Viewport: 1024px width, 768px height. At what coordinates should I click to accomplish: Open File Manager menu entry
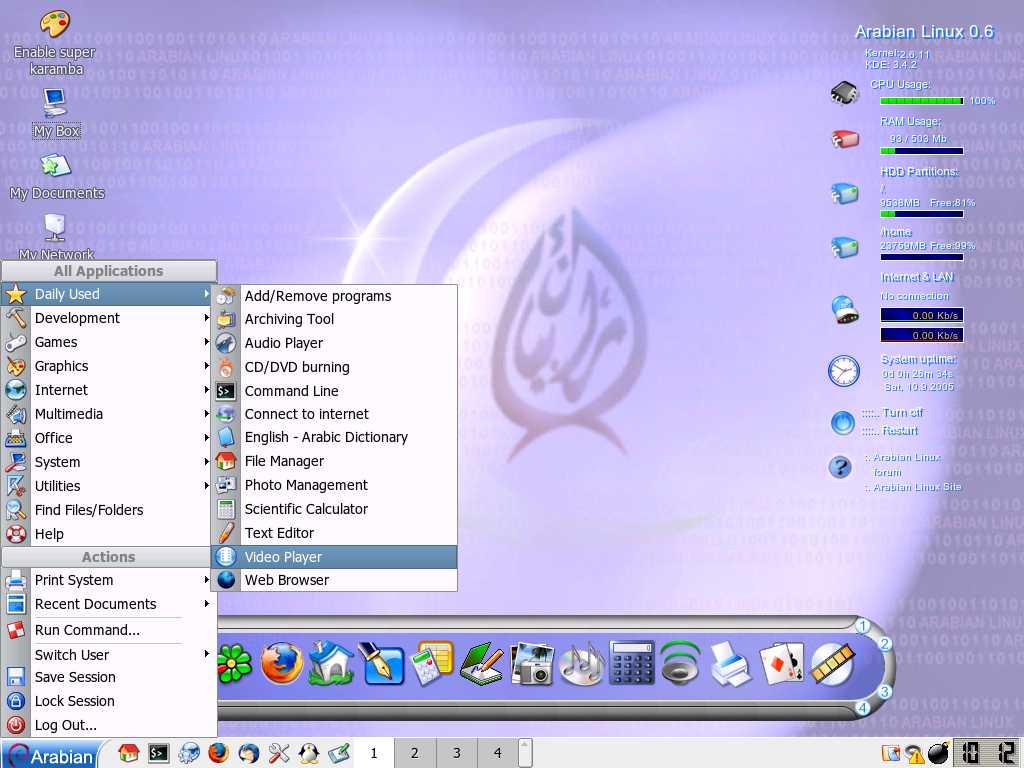click(x=334, y=461)
